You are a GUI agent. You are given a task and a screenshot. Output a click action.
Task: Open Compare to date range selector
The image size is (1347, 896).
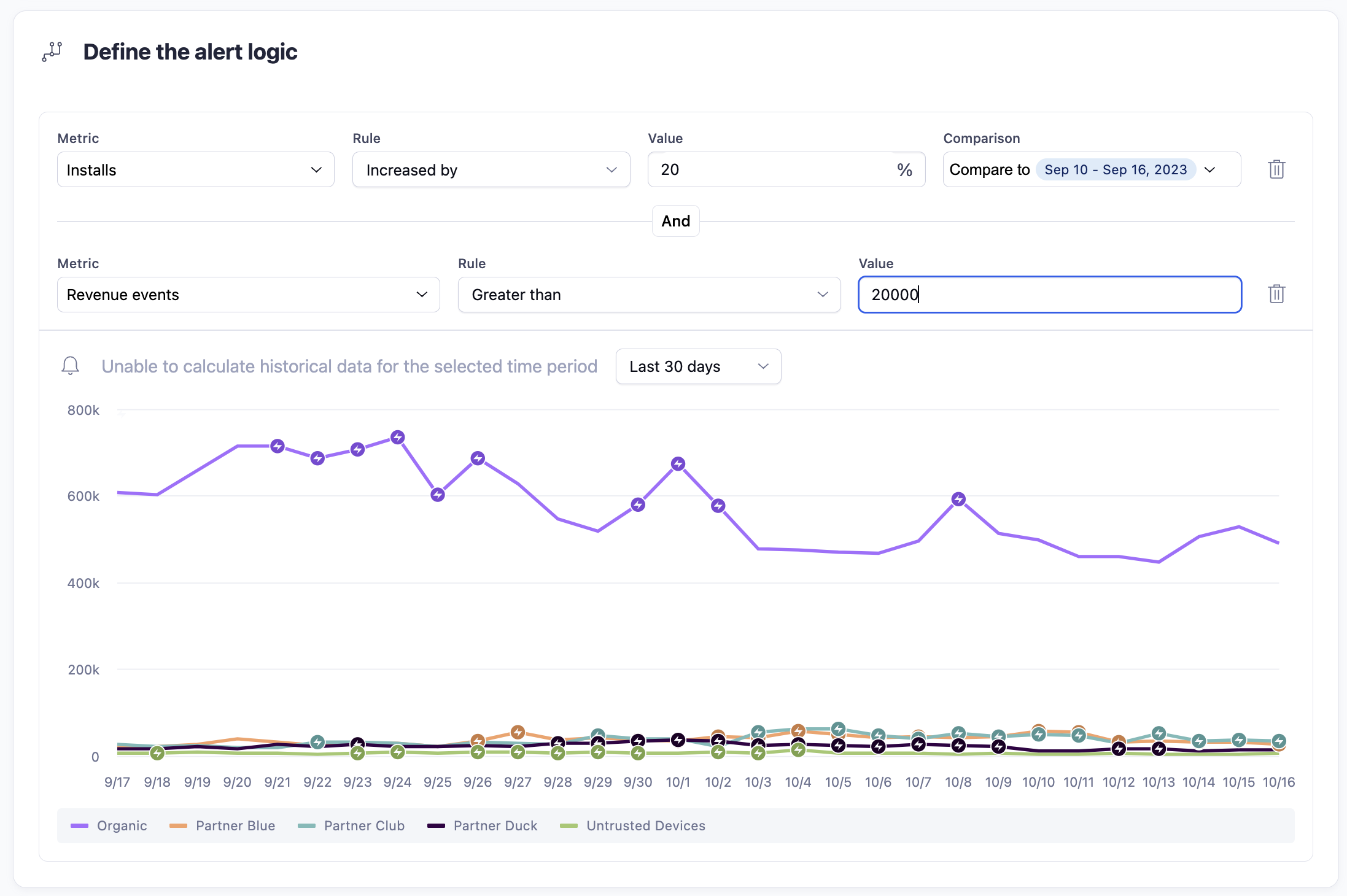pos(1091,169)
